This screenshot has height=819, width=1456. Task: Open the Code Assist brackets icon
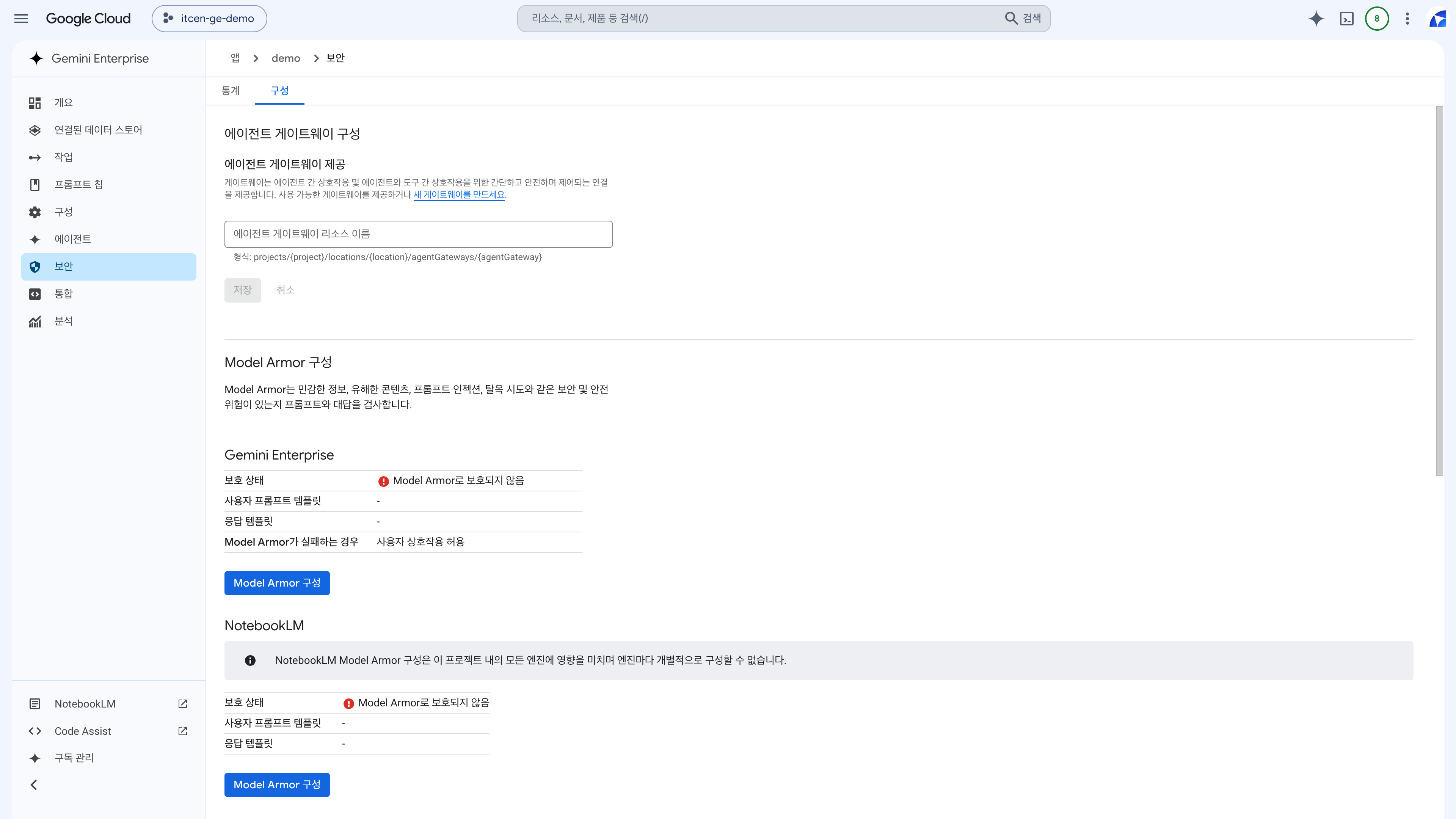35,731
